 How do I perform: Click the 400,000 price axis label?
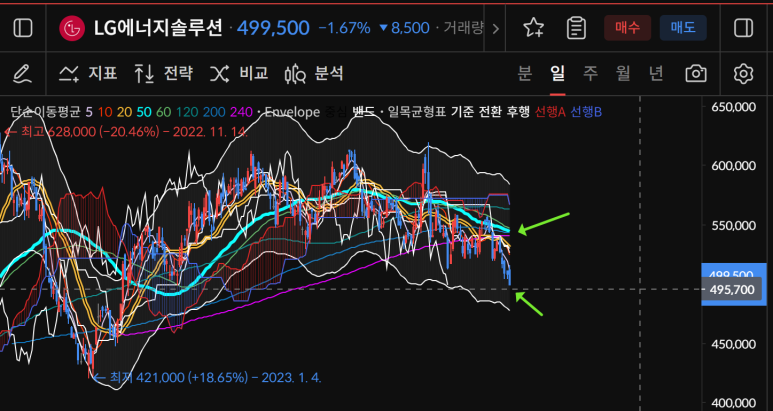[x=734, y=403]
